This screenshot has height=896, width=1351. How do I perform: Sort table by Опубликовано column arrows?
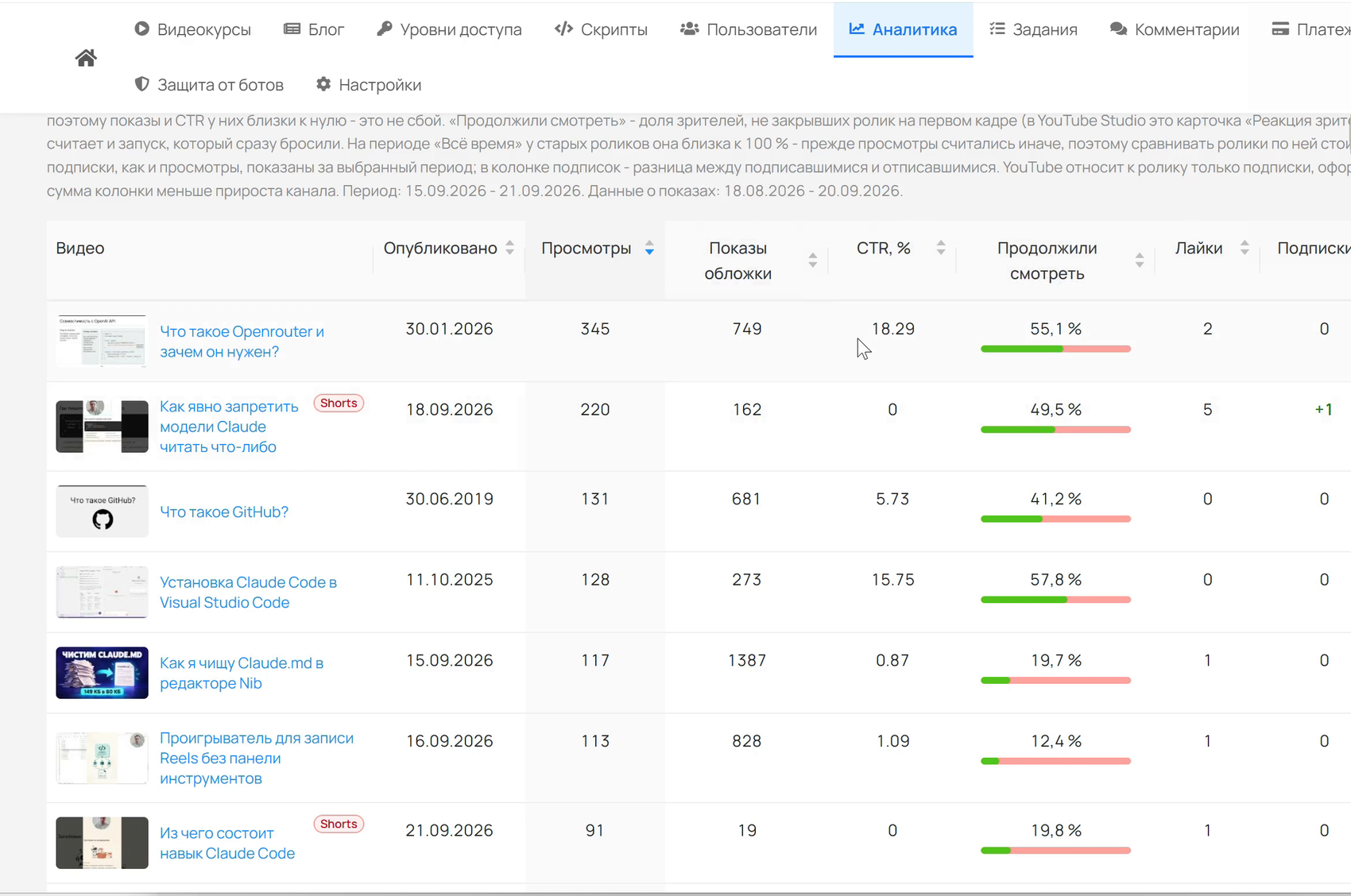click(510, 248)
